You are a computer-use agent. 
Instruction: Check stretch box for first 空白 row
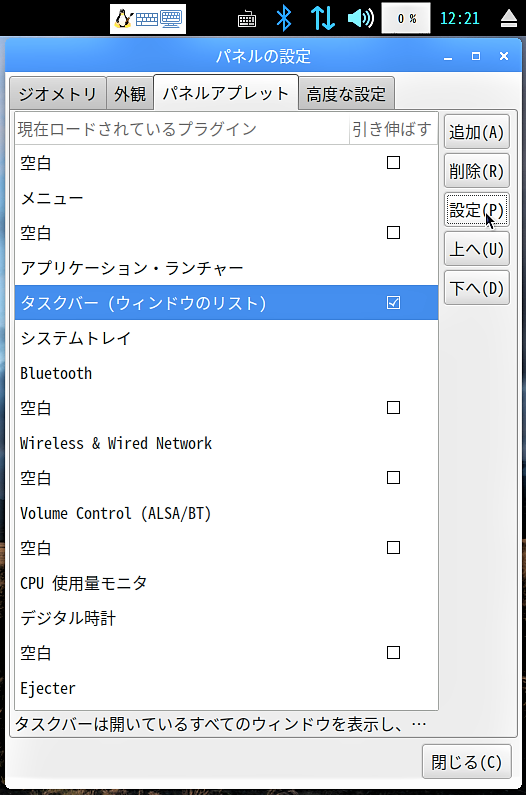[394, 163]
